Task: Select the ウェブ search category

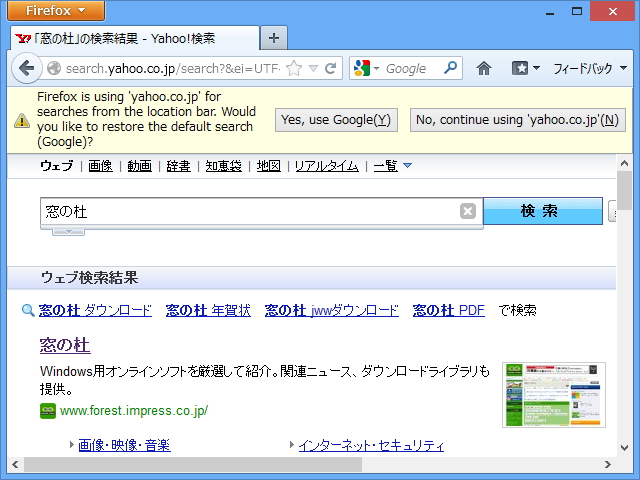Action: (57, 166)
